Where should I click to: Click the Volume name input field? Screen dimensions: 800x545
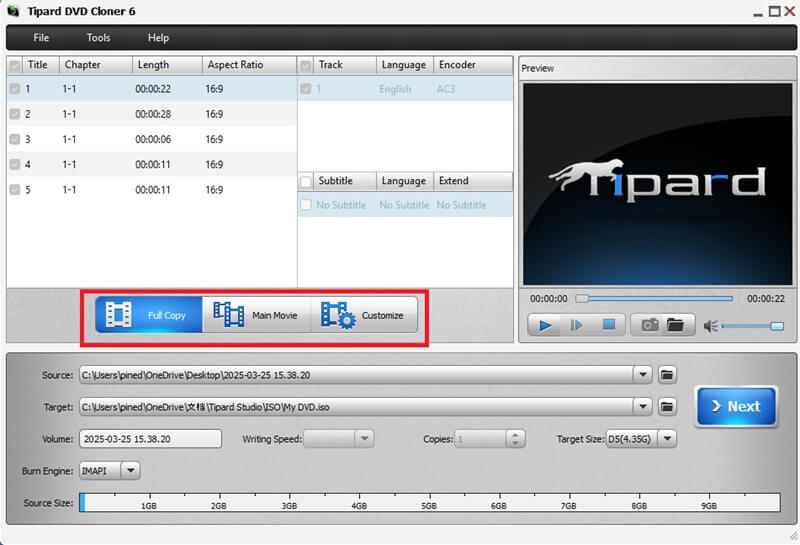point(151,439)
